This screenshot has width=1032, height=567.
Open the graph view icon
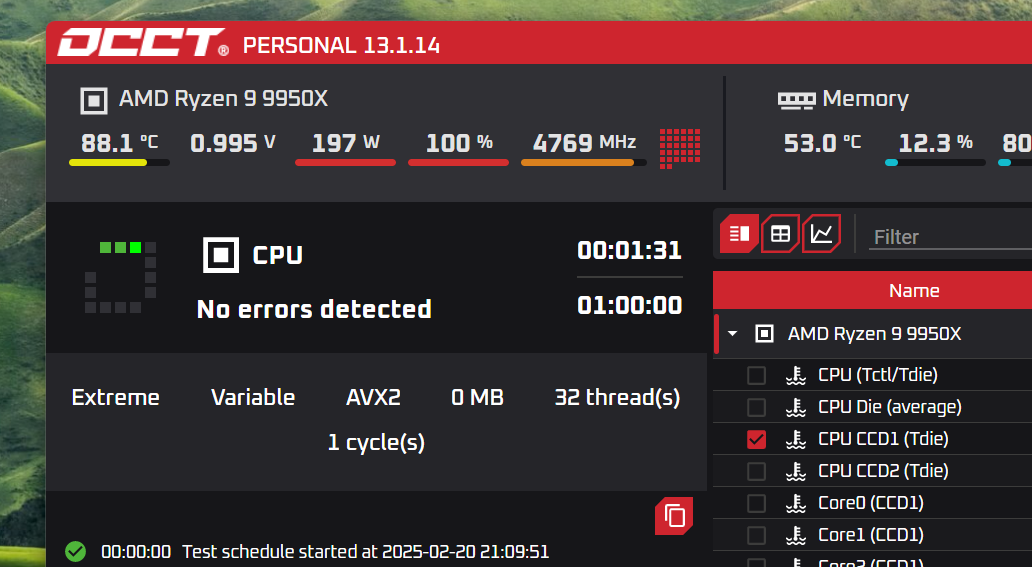point(821,234)
